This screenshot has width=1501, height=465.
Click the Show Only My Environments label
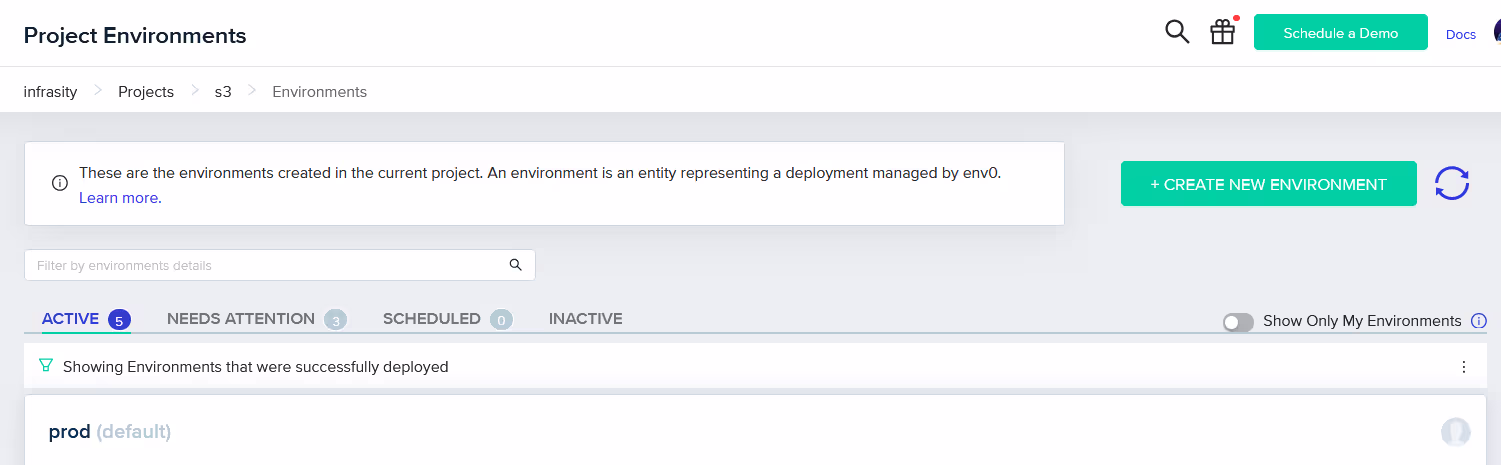tap(1362, 321)
